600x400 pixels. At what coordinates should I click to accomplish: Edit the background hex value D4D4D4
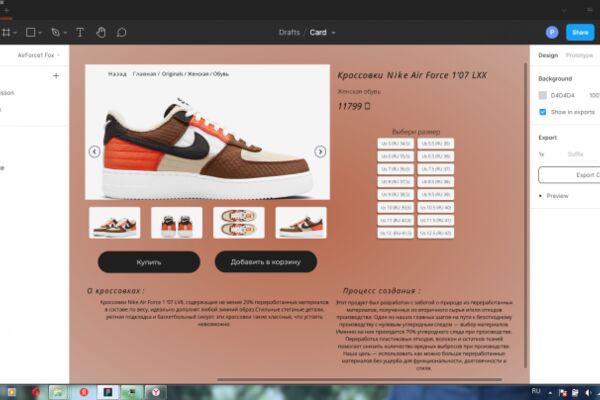pos(562,95)
